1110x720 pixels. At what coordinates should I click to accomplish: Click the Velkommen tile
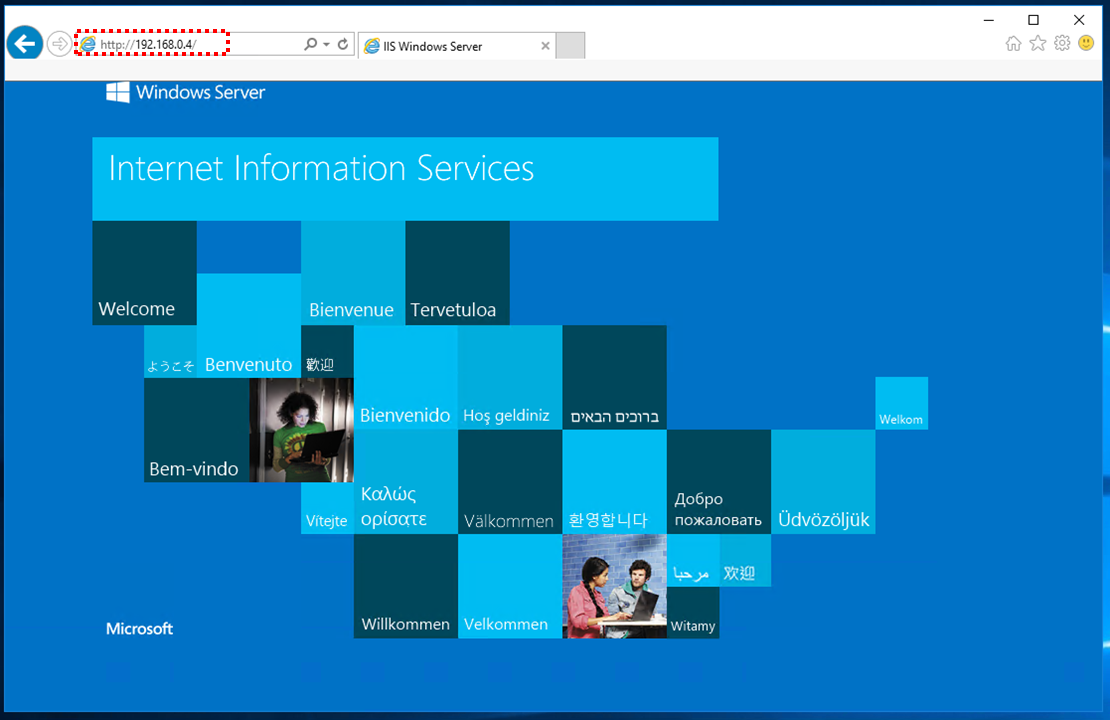coord(510,586)
